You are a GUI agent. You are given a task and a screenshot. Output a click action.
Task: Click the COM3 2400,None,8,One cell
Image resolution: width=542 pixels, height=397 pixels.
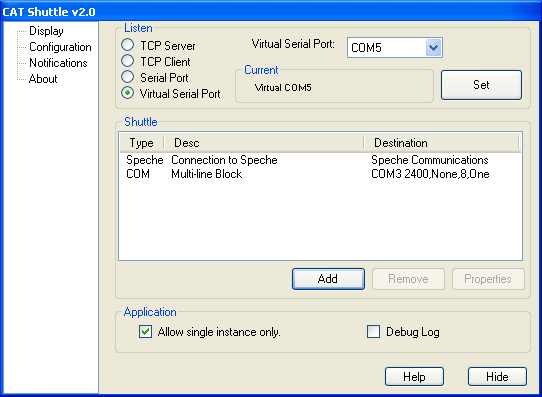click(x=430, y=174)
